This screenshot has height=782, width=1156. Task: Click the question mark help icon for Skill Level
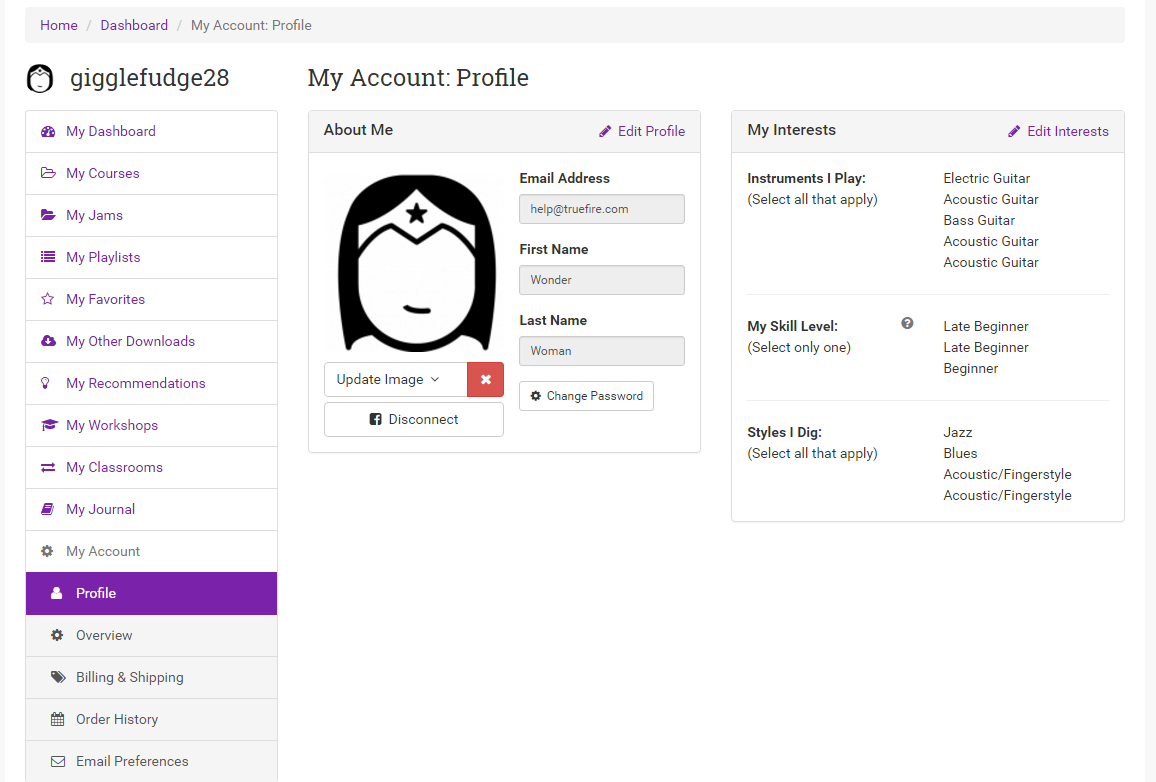(x=908, y=323)
